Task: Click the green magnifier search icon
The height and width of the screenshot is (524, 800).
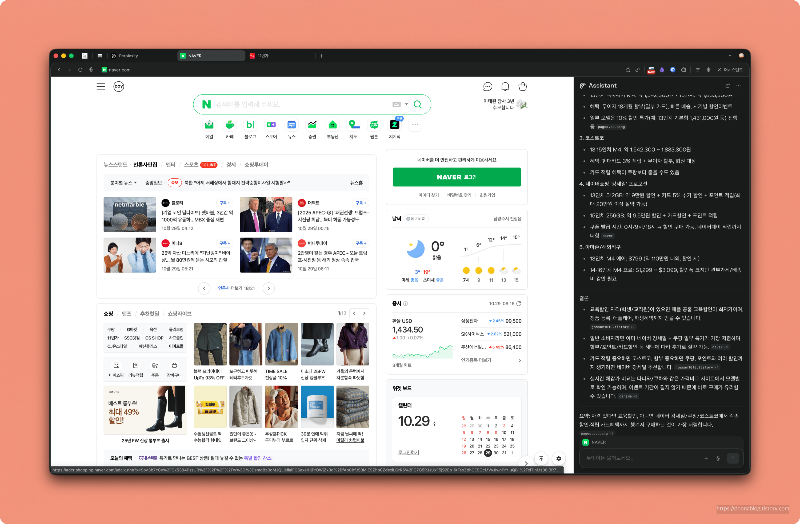Action: coord(418,105)
